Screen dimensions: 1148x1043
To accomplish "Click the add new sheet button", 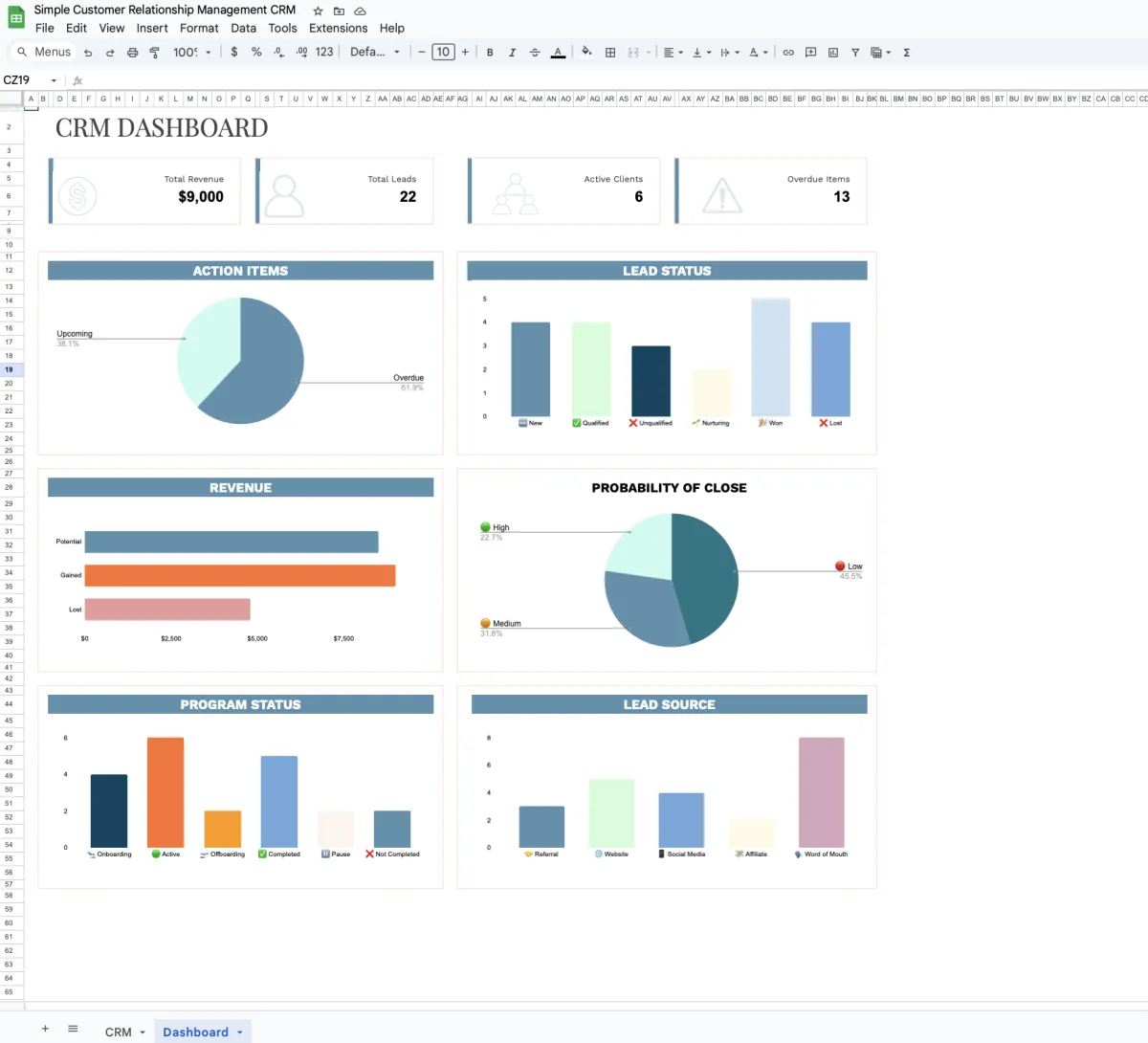I will [45, 1029].
